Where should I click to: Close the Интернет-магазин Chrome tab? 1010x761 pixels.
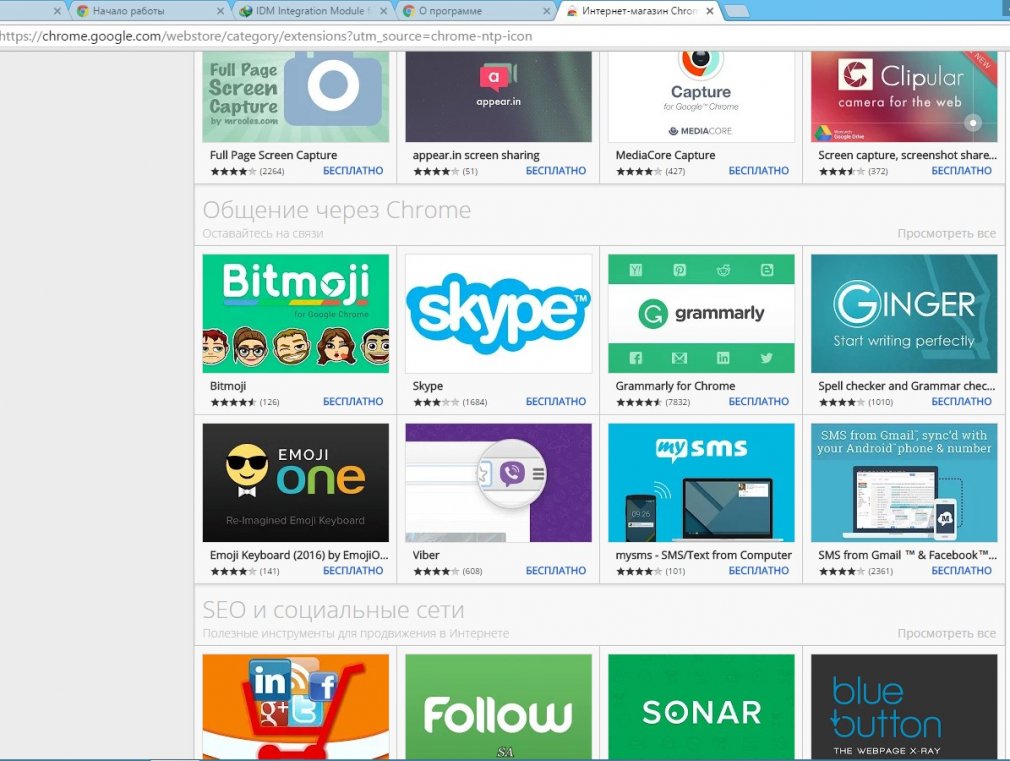(x=710, y=11)
